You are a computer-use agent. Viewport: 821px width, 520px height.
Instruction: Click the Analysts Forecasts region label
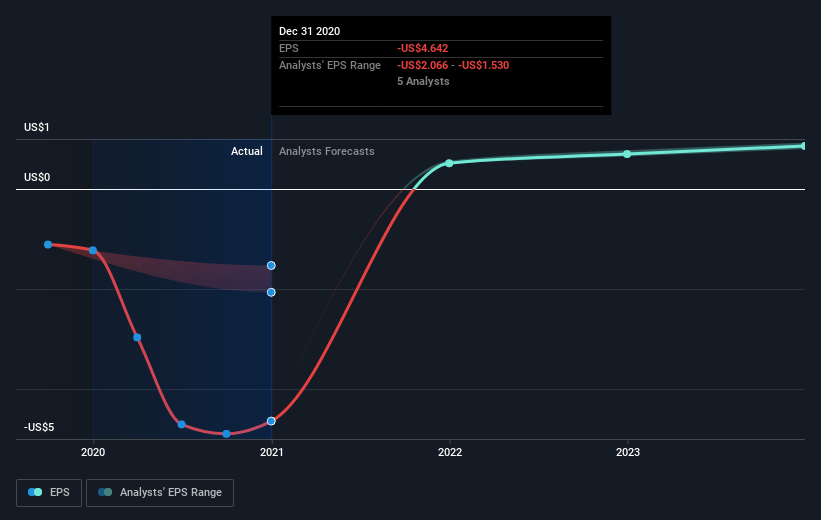tap(327, 151)
